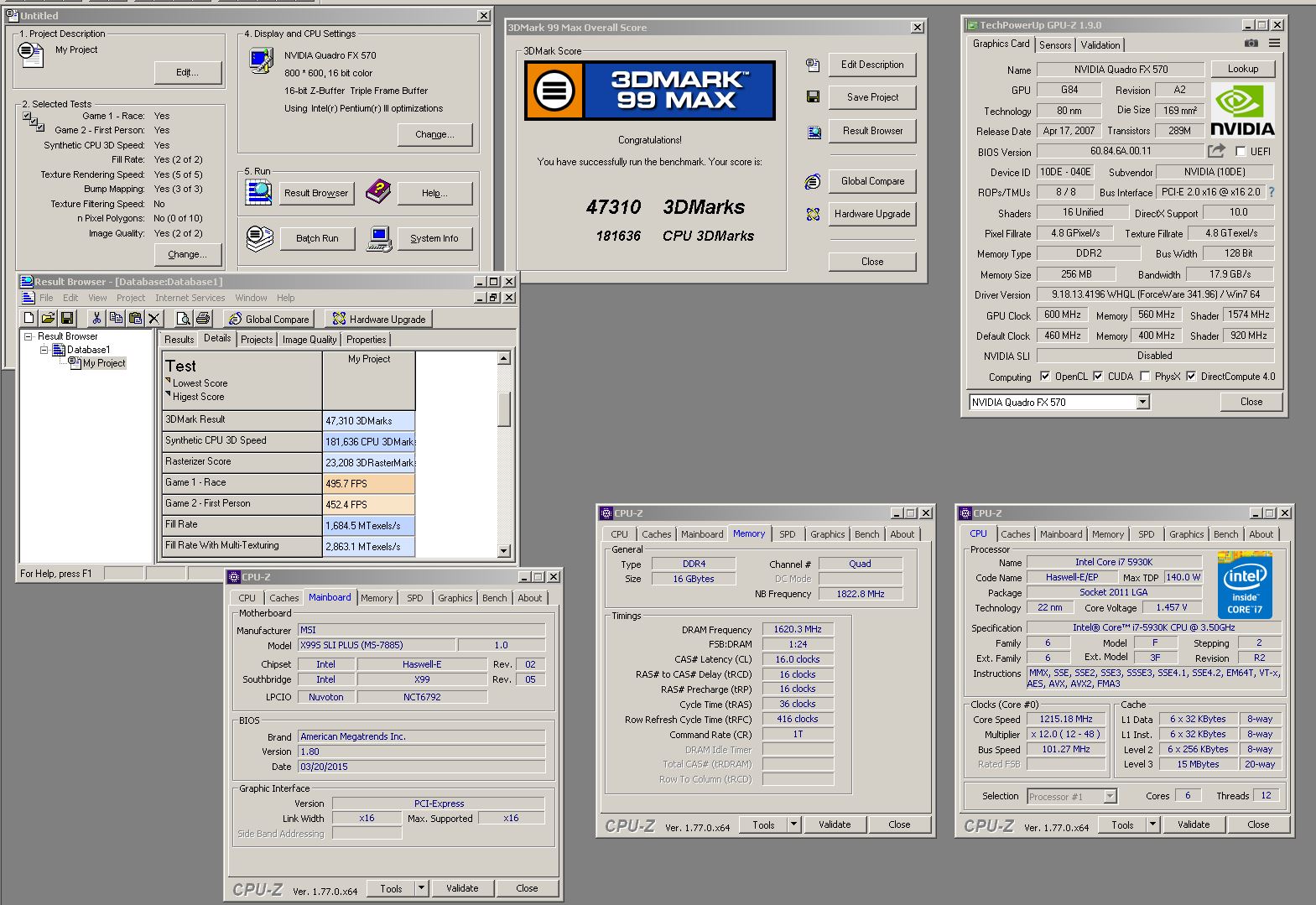Image resolution: width=1316 pixels, height=905 pixels.
Task: Click the 47,310 3DMarks result cell
Action: click(x=369, y=420)
